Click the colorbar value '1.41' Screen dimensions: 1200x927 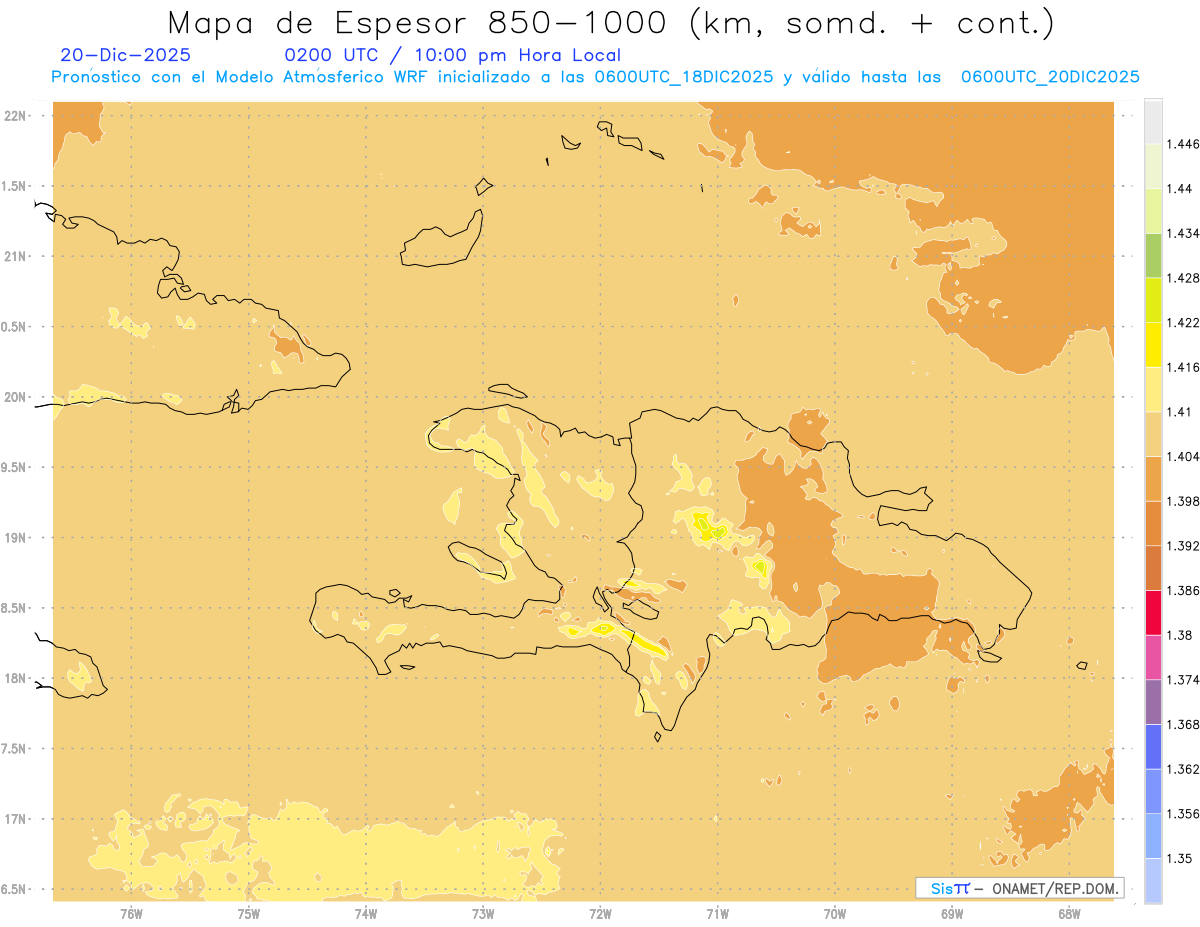[x=1180, y=411]
